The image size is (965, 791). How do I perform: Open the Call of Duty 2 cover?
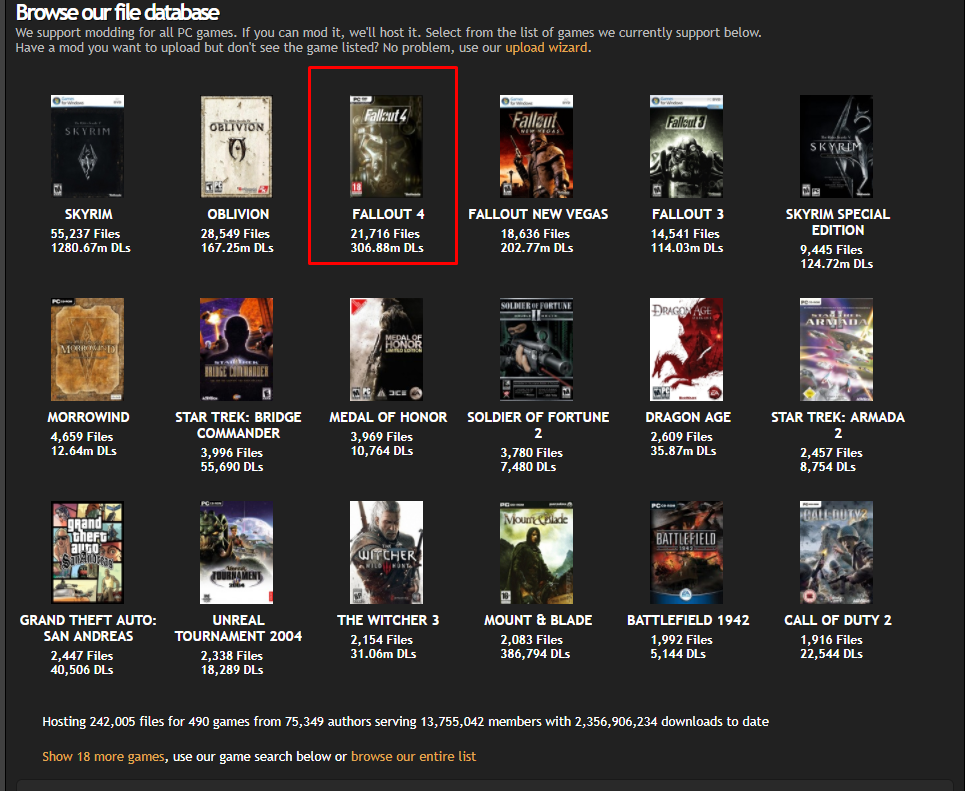(836, 552)
